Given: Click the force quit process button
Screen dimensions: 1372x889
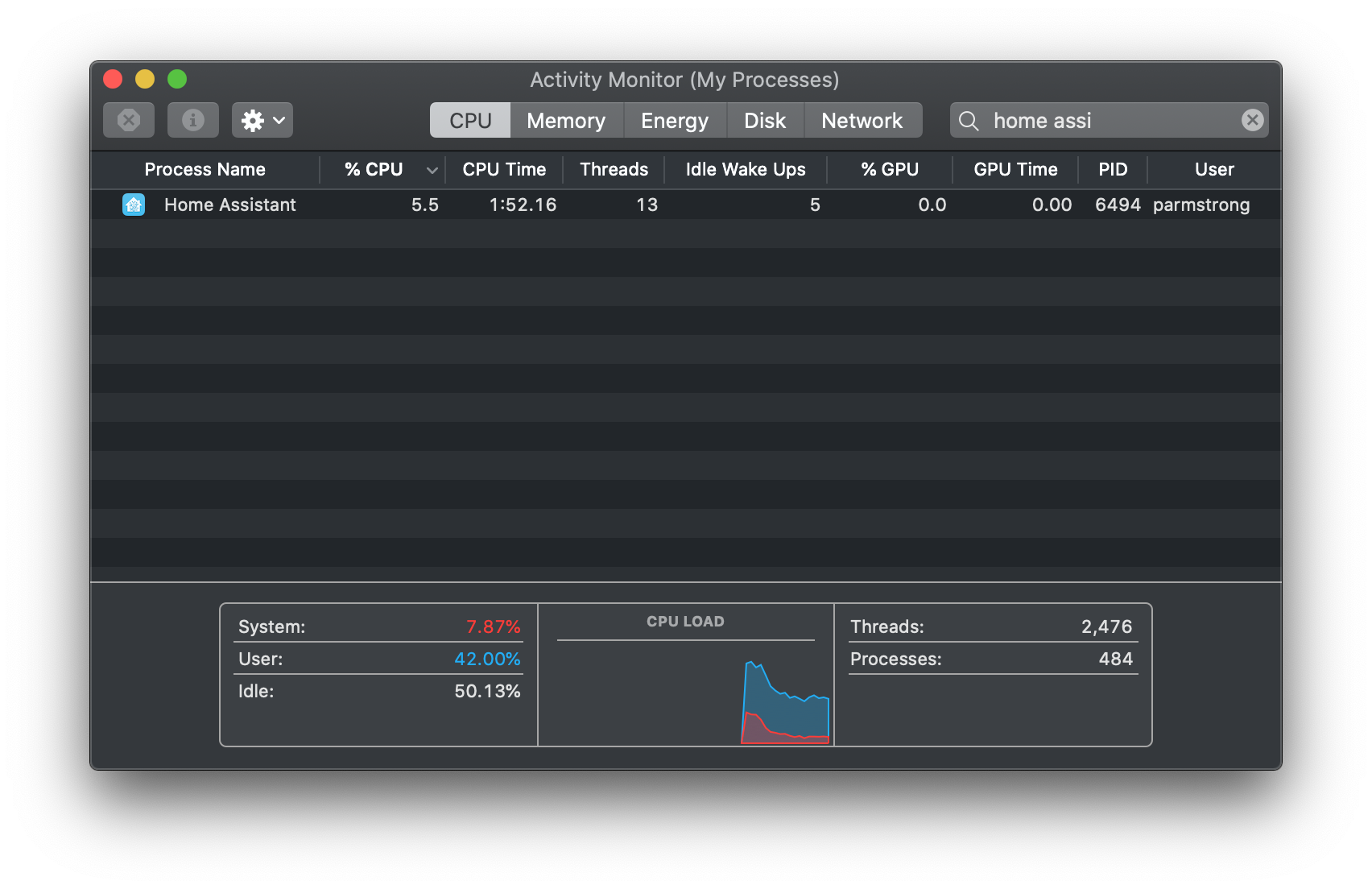Looking at the screenshot, I should pyautogui.click(x=129, y=120).
